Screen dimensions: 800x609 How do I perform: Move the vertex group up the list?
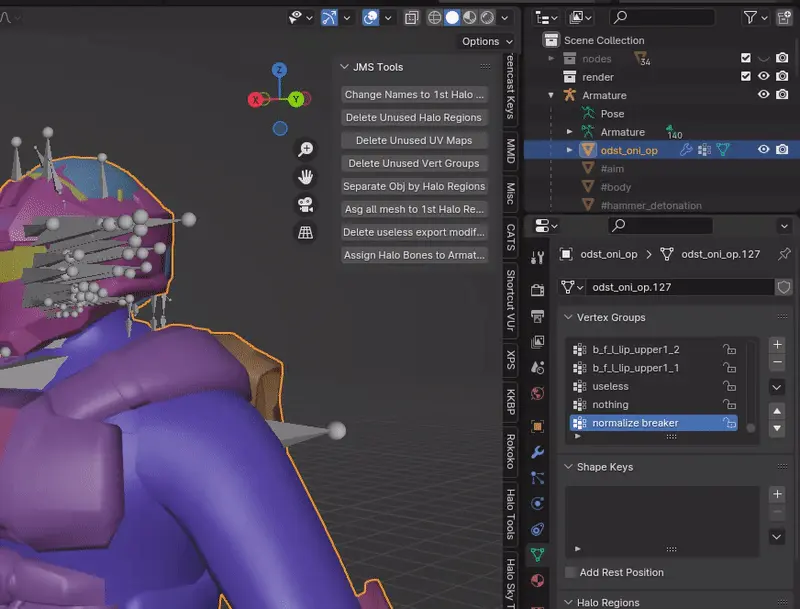click(777, 411)
